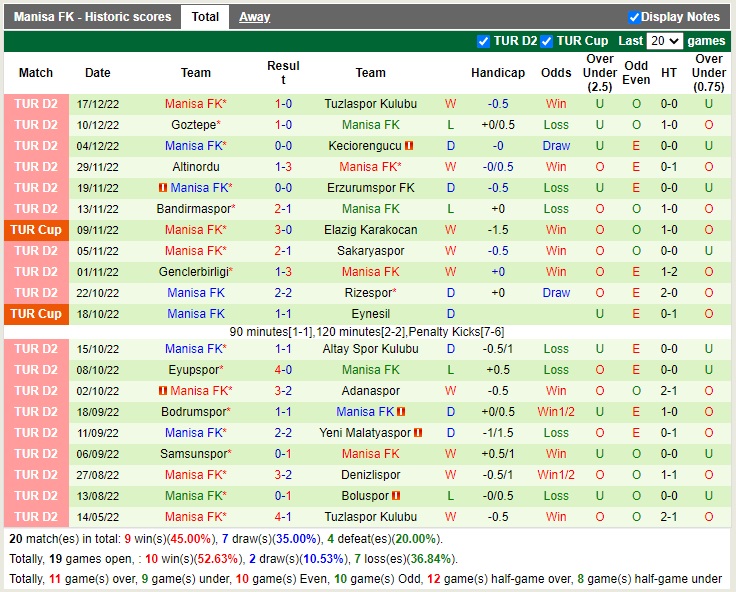Click the HT column header
Screen dimensions: 736x592
coord(669,73)
